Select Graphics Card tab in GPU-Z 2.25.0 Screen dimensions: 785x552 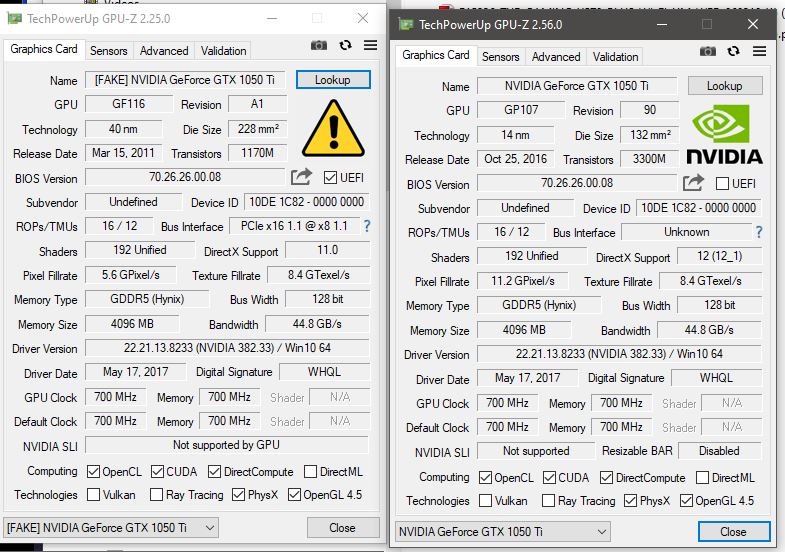44,49
